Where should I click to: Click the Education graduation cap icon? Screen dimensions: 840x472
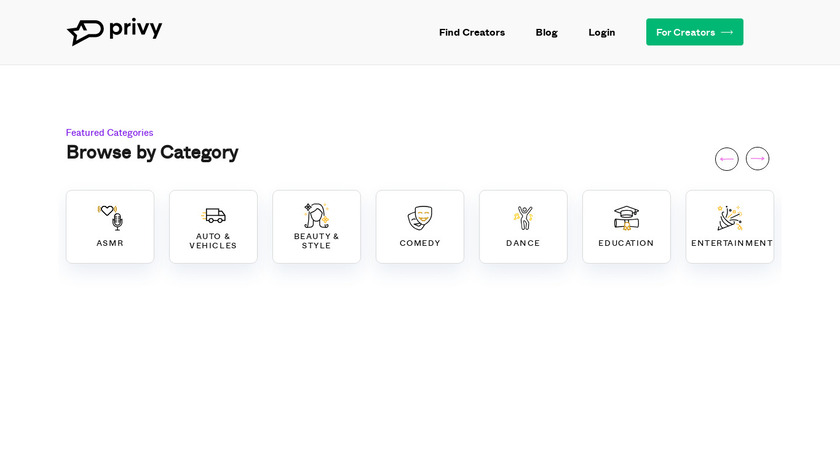pyautogui.click(x=626, y=218)
